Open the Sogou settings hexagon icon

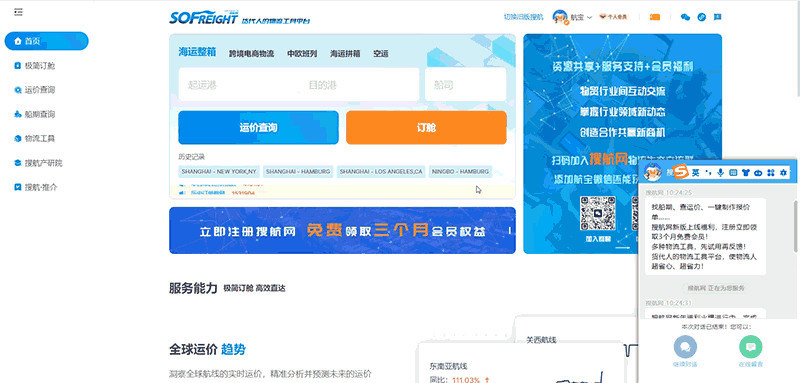(784, 173)
